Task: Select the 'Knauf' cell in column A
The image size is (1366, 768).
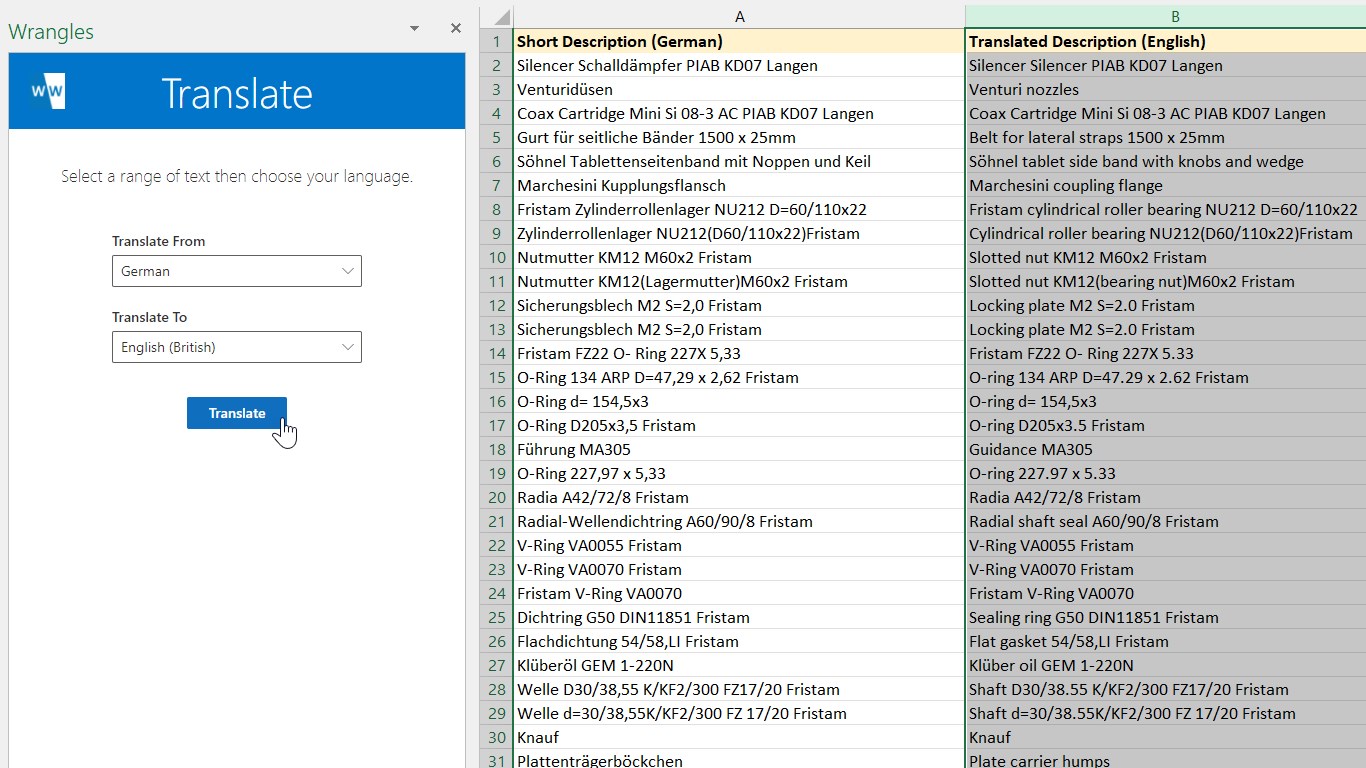Action: (740, 738)
